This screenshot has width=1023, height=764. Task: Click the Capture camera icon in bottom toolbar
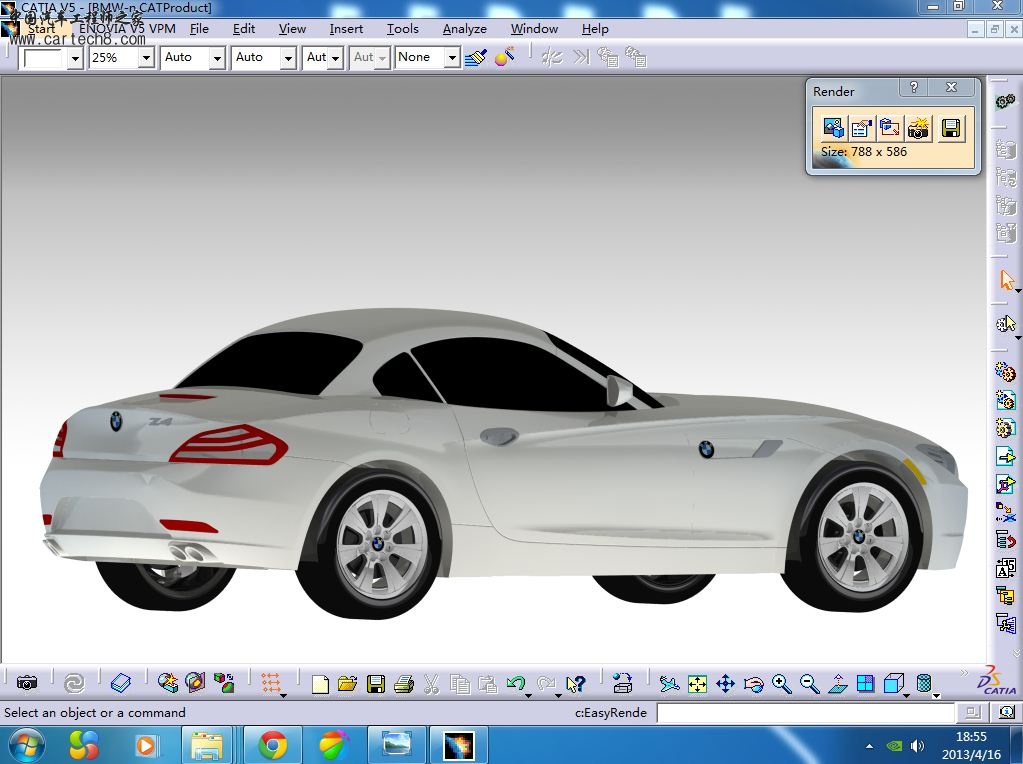pyautogui.click(x=27, y=683)
